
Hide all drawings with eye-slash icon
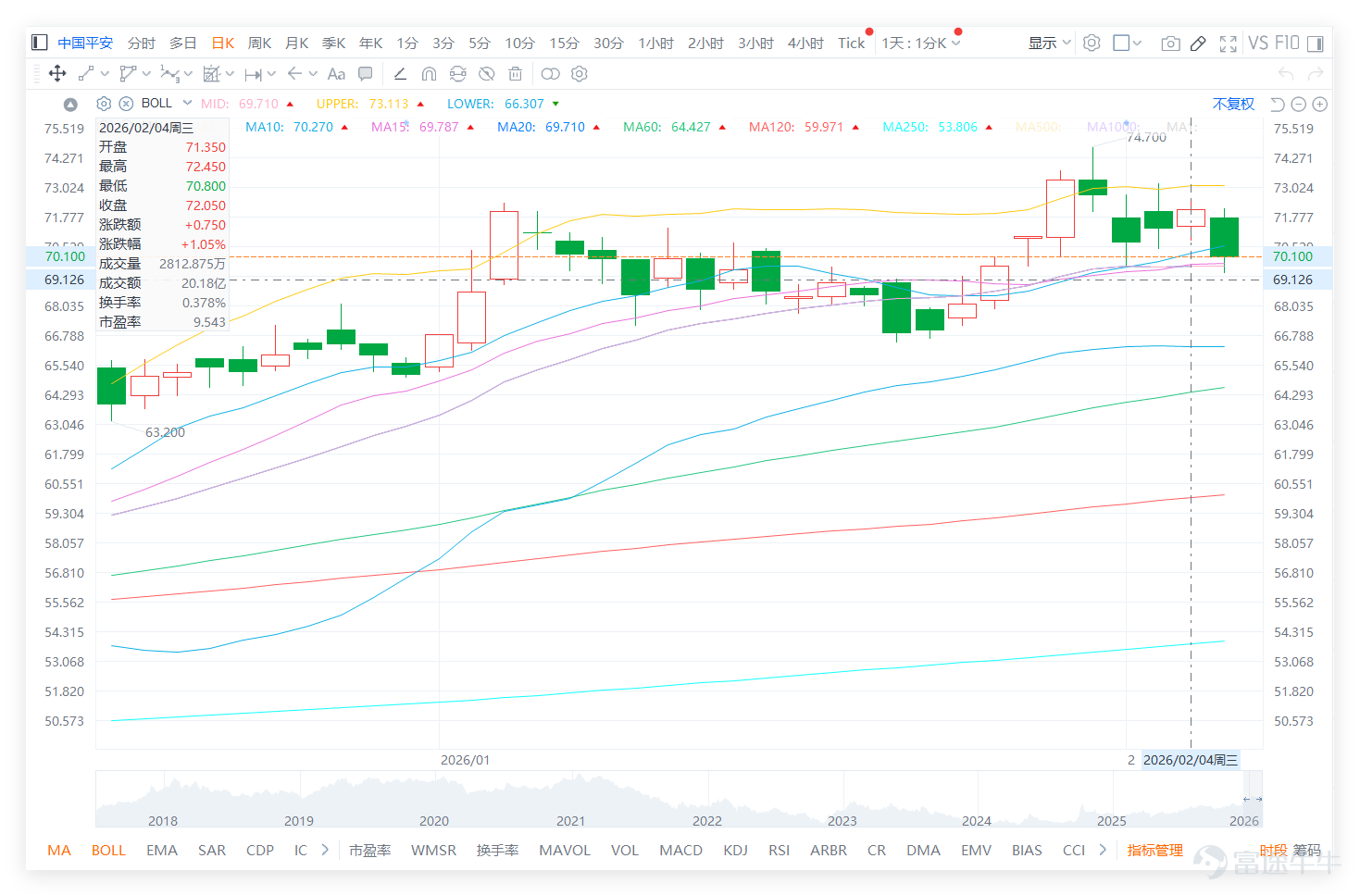point(486,74)
